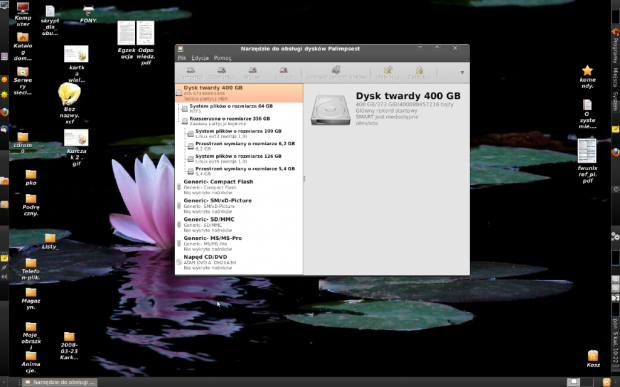Image resolution: width=620 pixels, height=387 pixels.
Task: Click 'SMART jest niedostępne' status text
Action: coord(387,117)
